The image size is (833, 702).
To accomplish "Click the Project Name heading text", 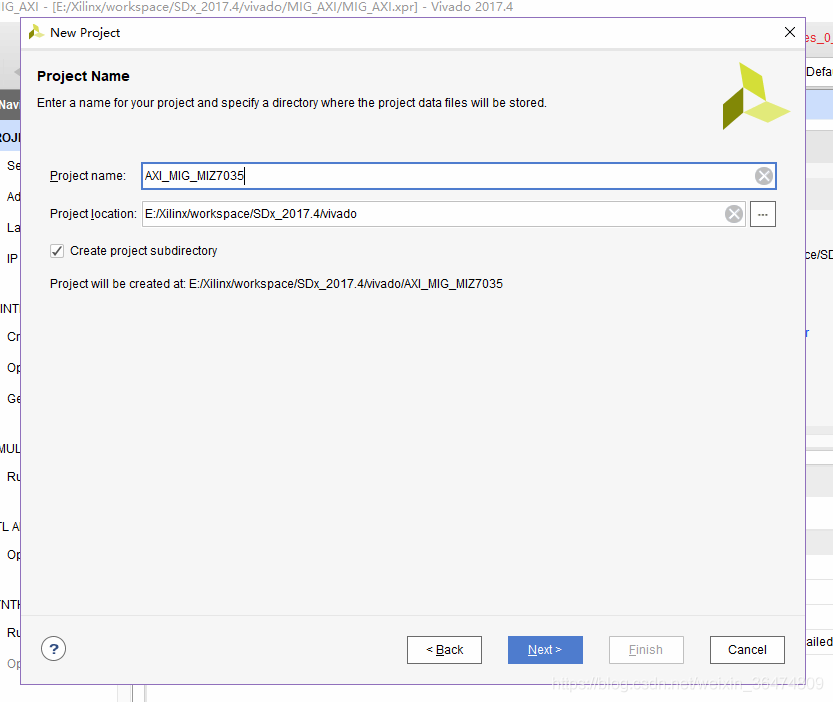I will click(x=83, y=76).
